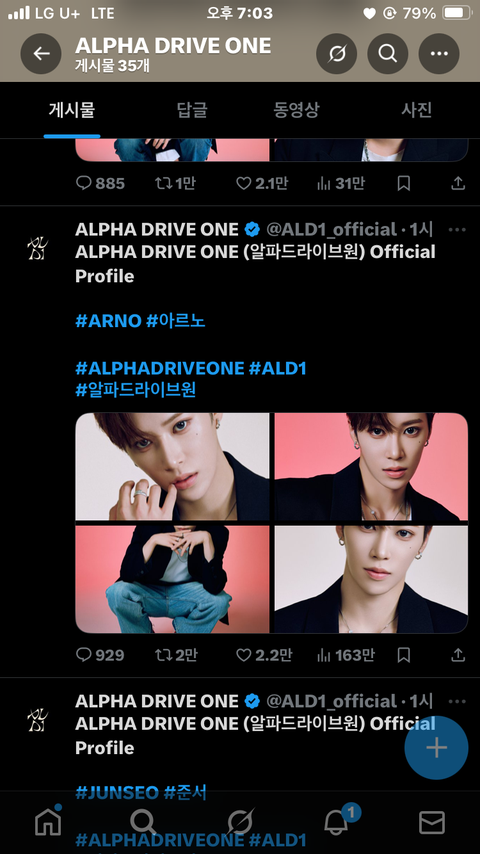The width and height of the screenshot is (480, 854).
Task: View analytics showing 163만 views
Action: [x=345, y=655]
